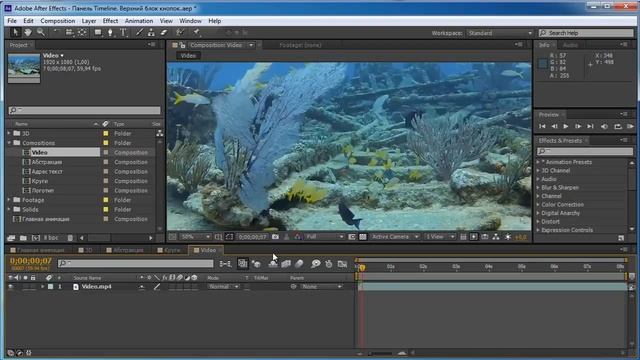Toggle Fast Previews button in viewer

473,237
